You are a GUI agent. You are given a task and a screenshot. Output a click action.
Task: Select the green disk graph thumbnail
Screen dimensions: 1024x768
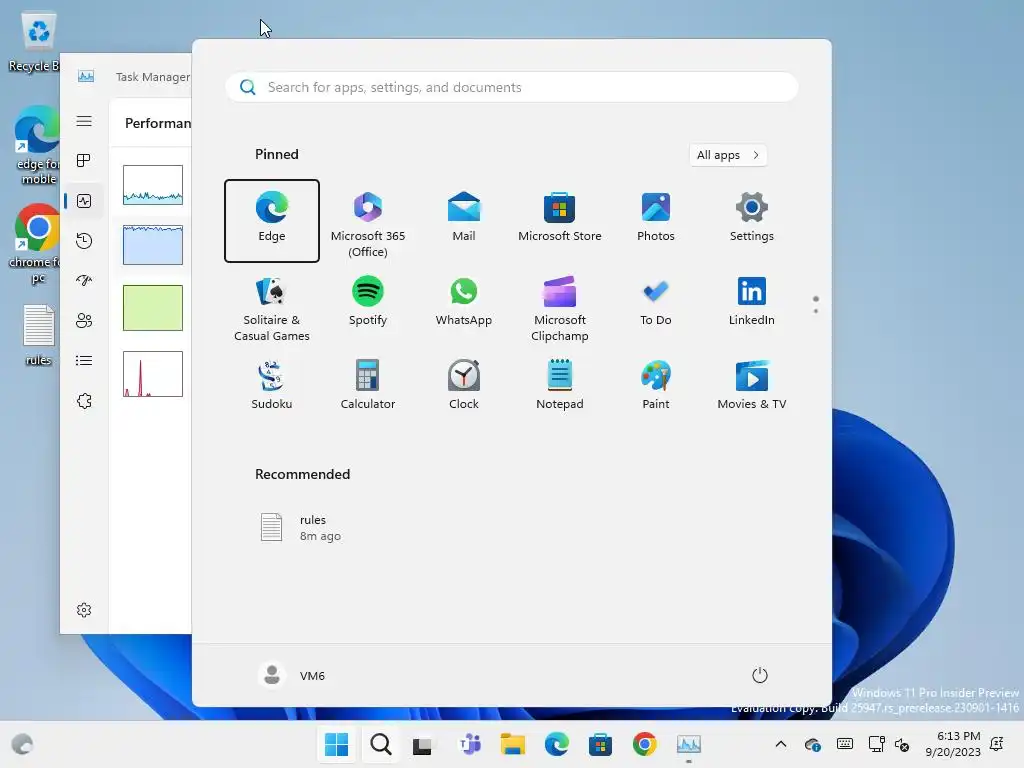[x=153, y=308]
